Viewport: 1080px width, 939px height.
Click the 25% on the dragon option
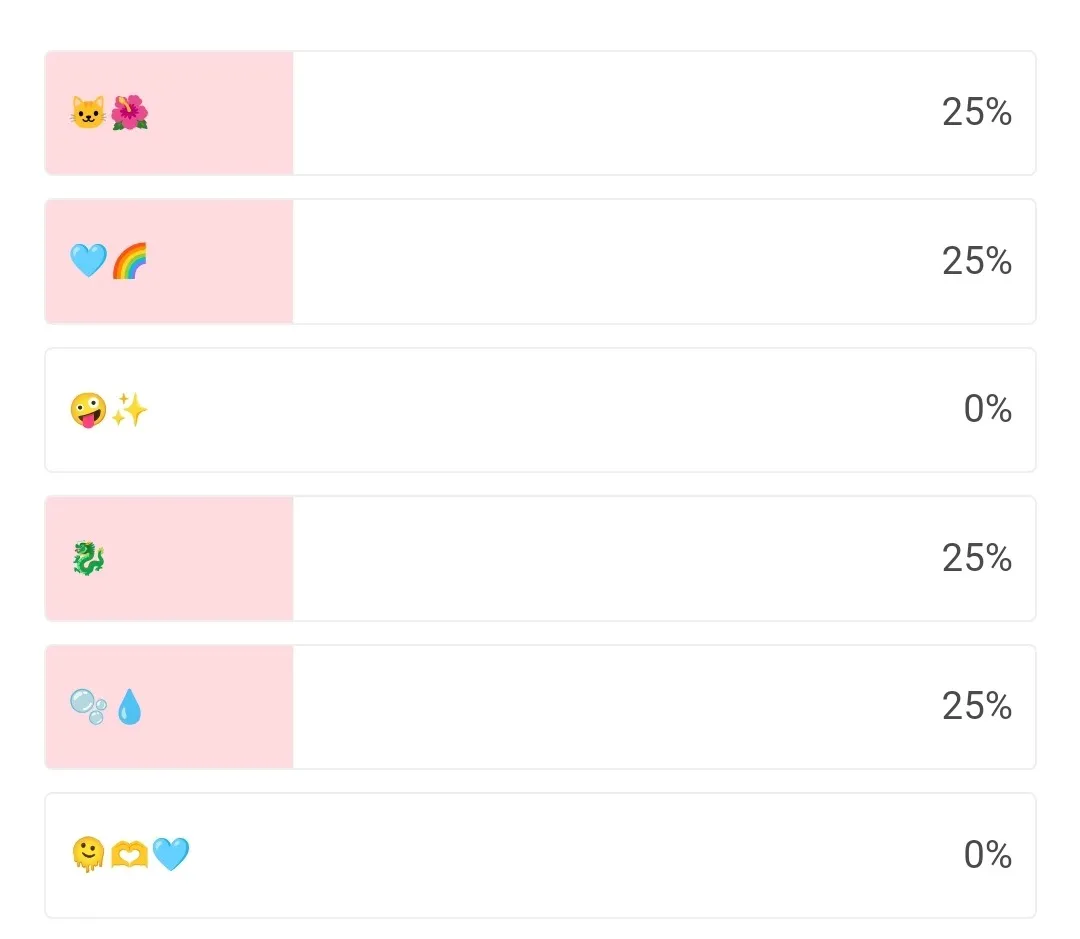[x=976, y=558]
